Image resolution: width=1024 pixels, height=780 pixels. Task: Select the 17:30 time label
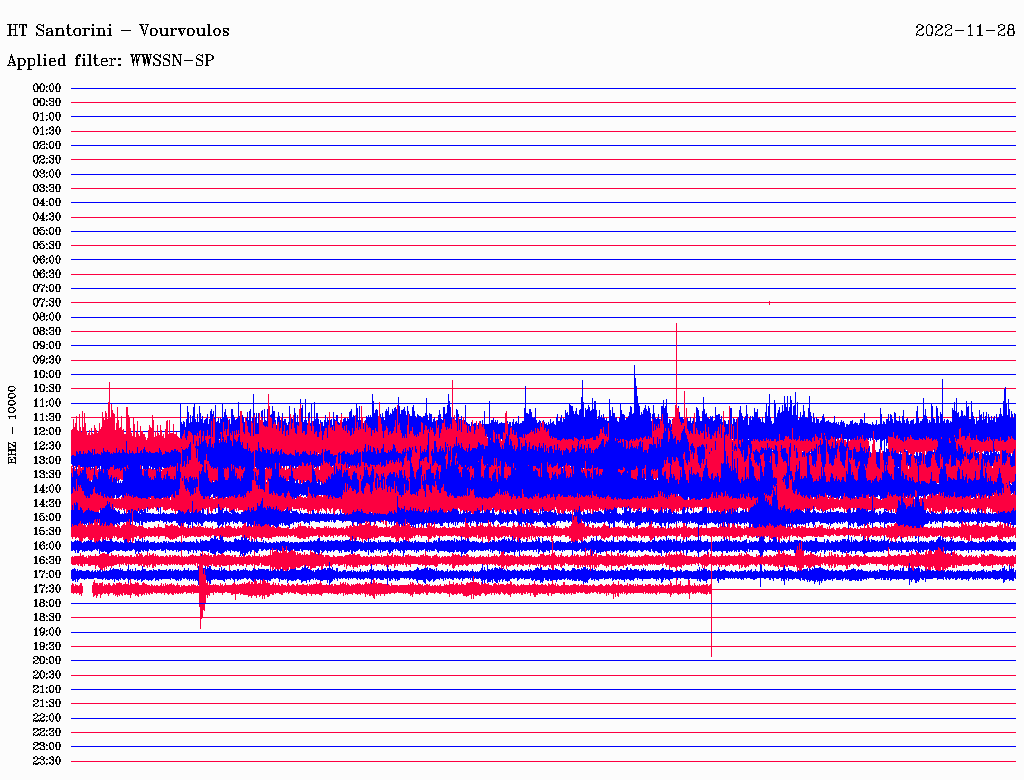47,589
